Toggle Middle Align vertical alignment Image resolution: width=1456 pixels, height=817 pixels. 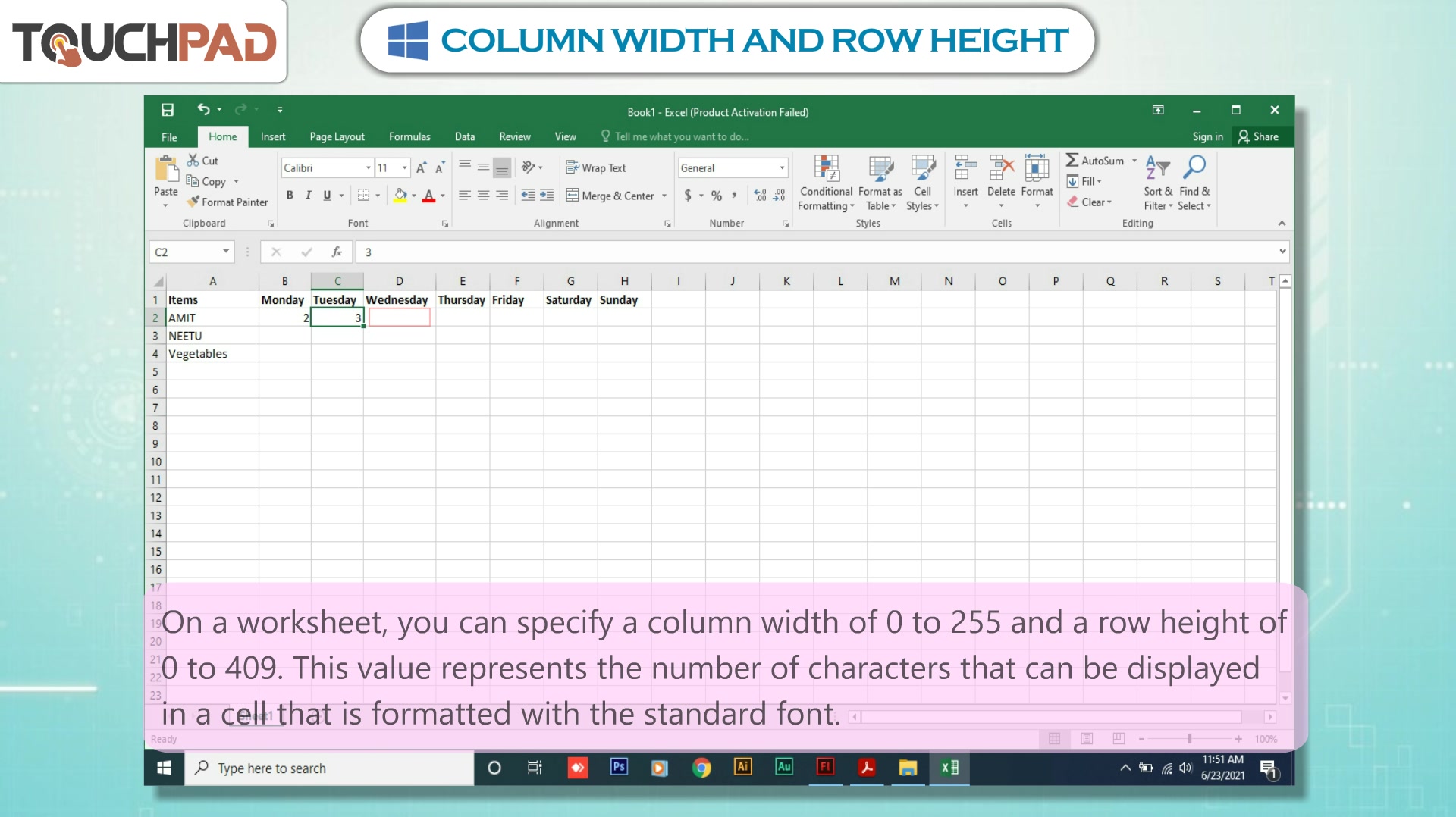coord(483,167)
